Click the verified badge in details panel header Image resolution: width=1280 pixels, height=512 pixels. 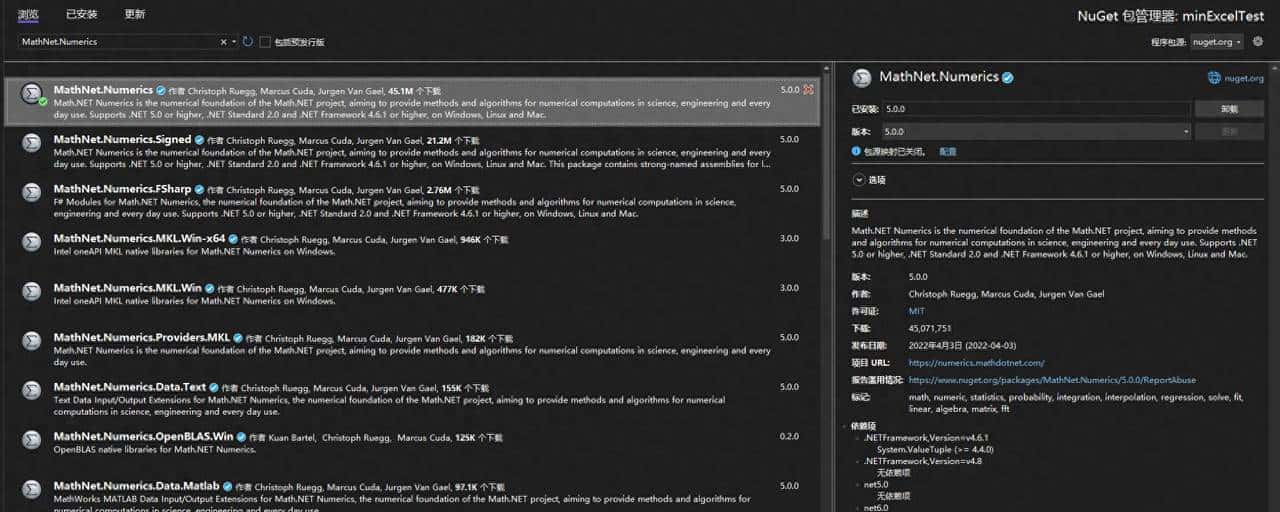point(1008,77)
